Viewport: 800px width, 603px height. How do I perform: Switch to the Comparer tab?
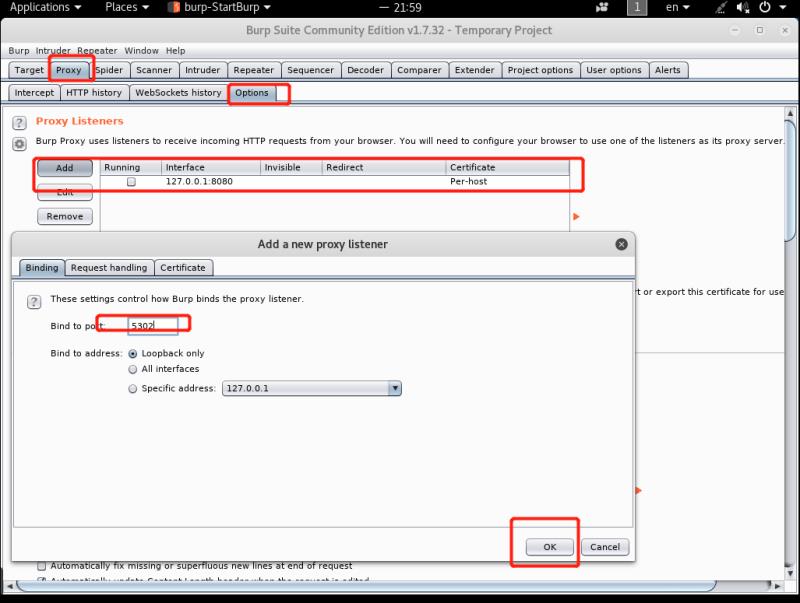[x=419, y=70]
